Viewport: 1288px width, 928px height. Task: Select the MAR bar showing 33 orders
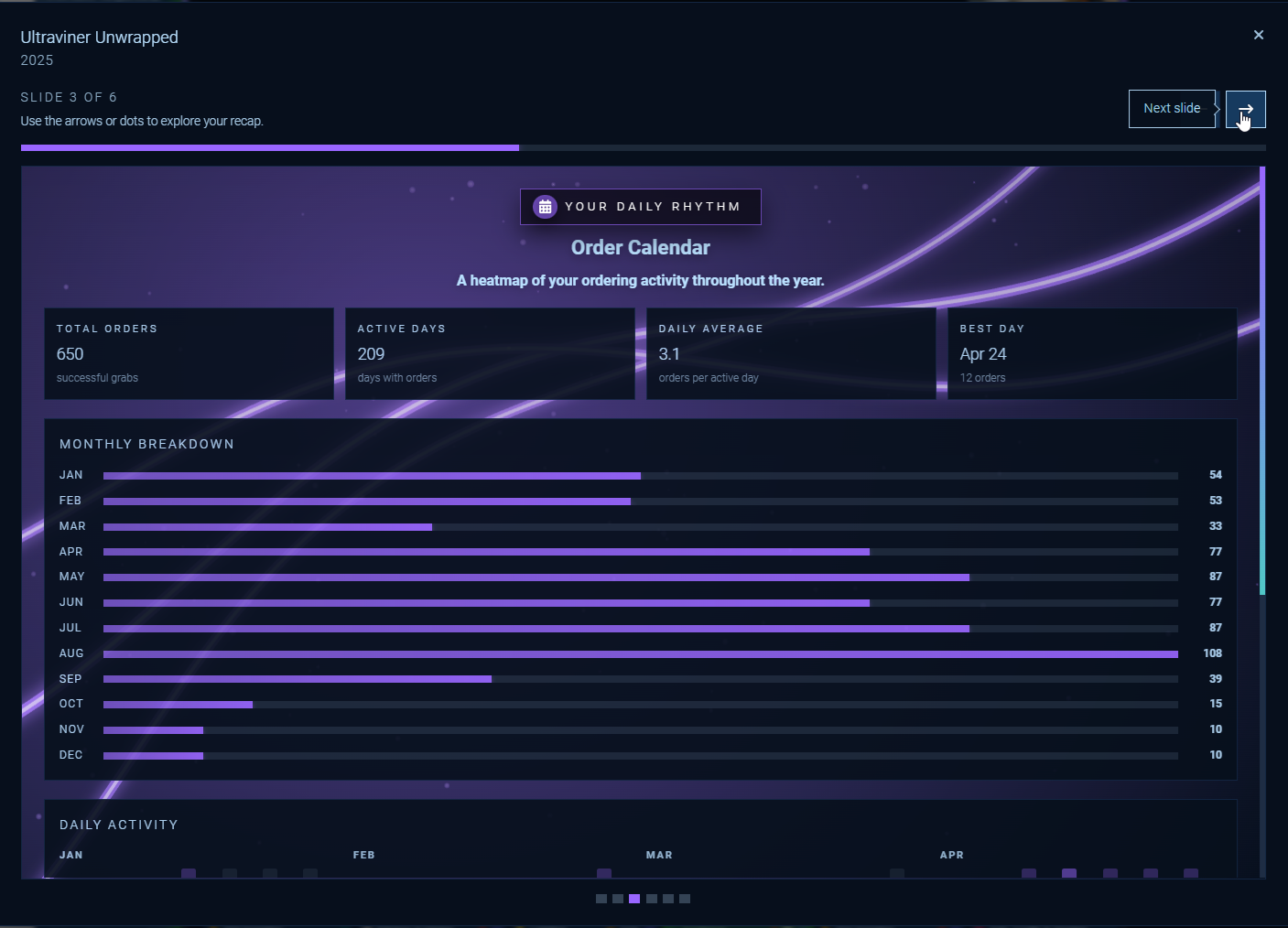pyautogui.click(x=265, y=526)
